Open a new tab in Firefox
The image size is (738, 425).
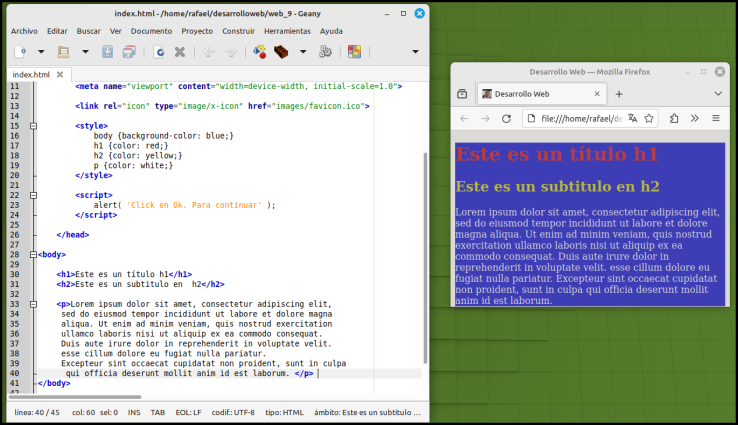coord(619,94)
